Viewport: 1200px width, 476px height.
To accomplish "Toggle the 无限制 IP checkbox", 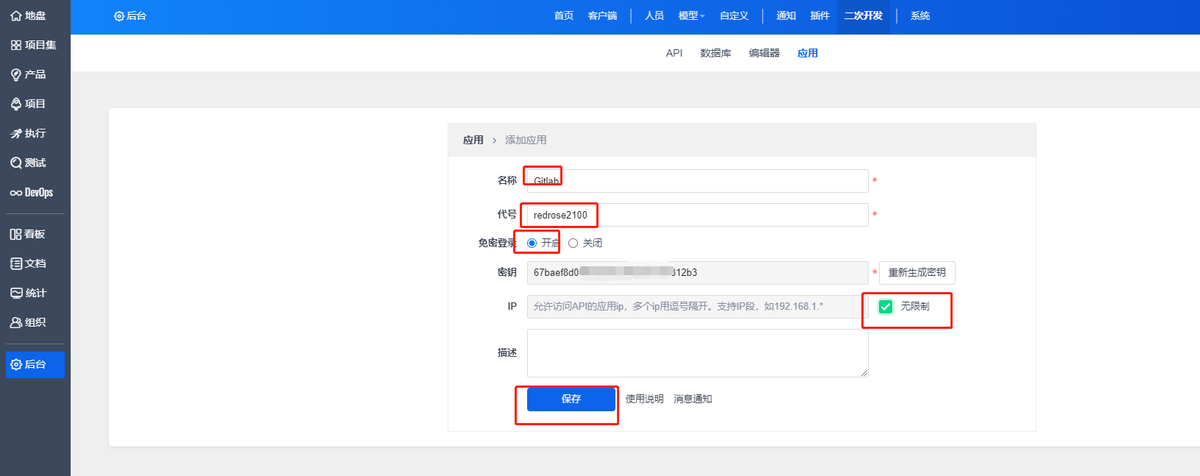I will click(885, 307).
